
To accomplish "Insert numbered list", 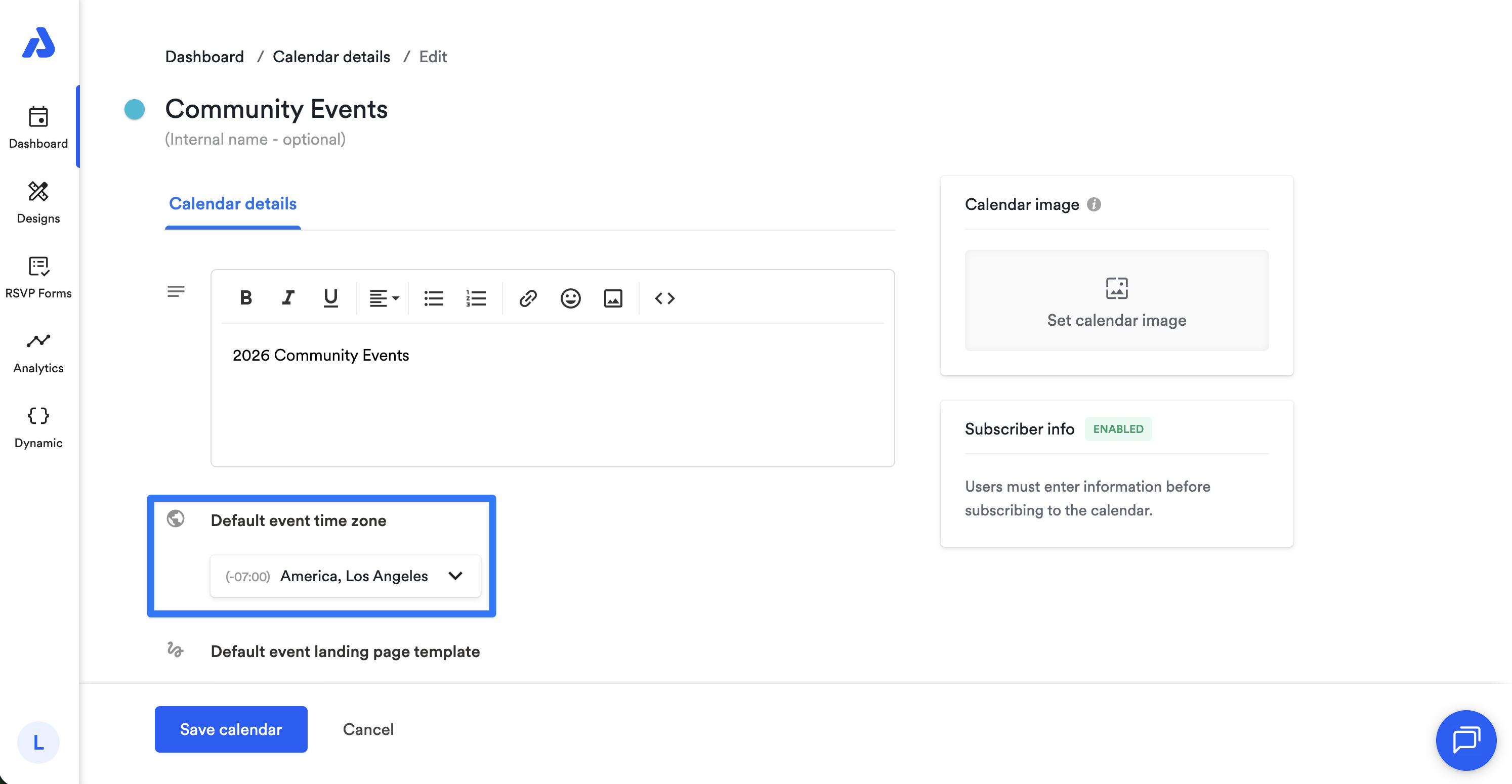I will point(476,298).
